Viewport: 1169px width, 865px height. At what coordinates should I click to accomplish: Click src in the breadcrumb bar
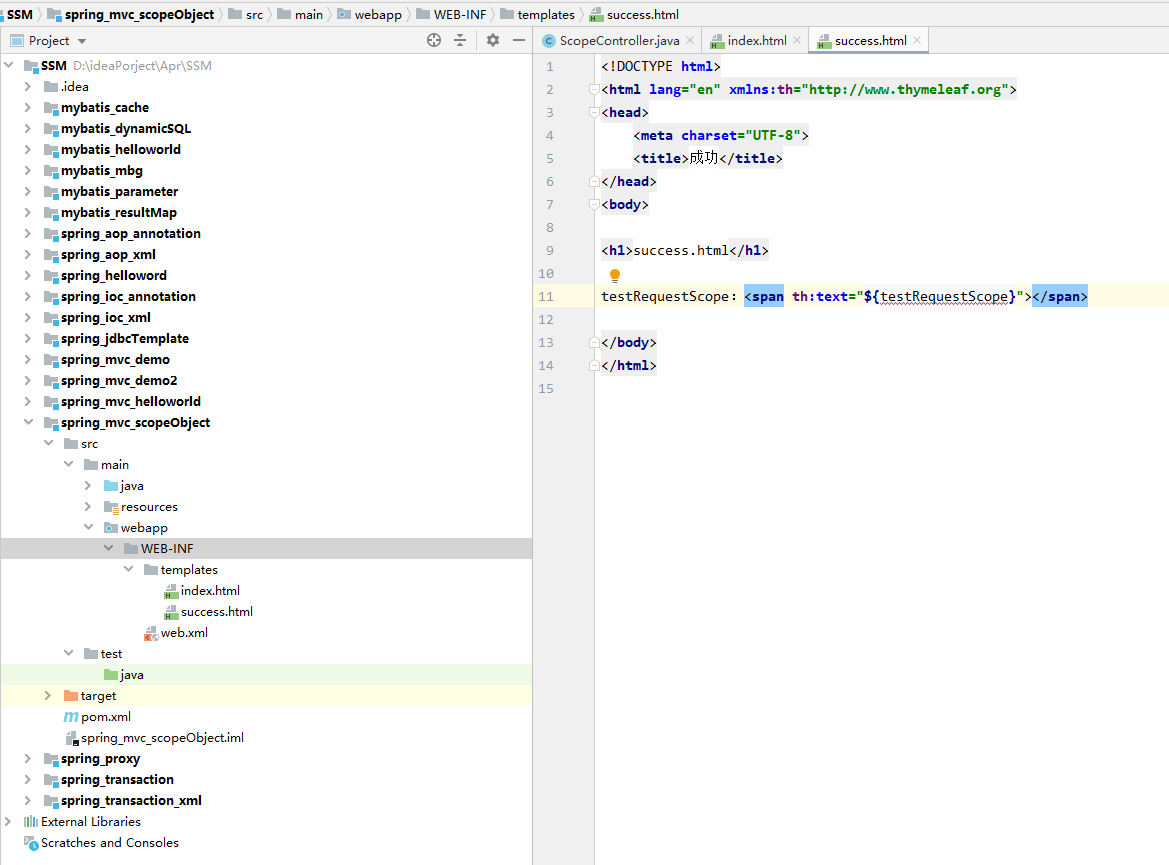pyautogui.click(x=254, y=15)
